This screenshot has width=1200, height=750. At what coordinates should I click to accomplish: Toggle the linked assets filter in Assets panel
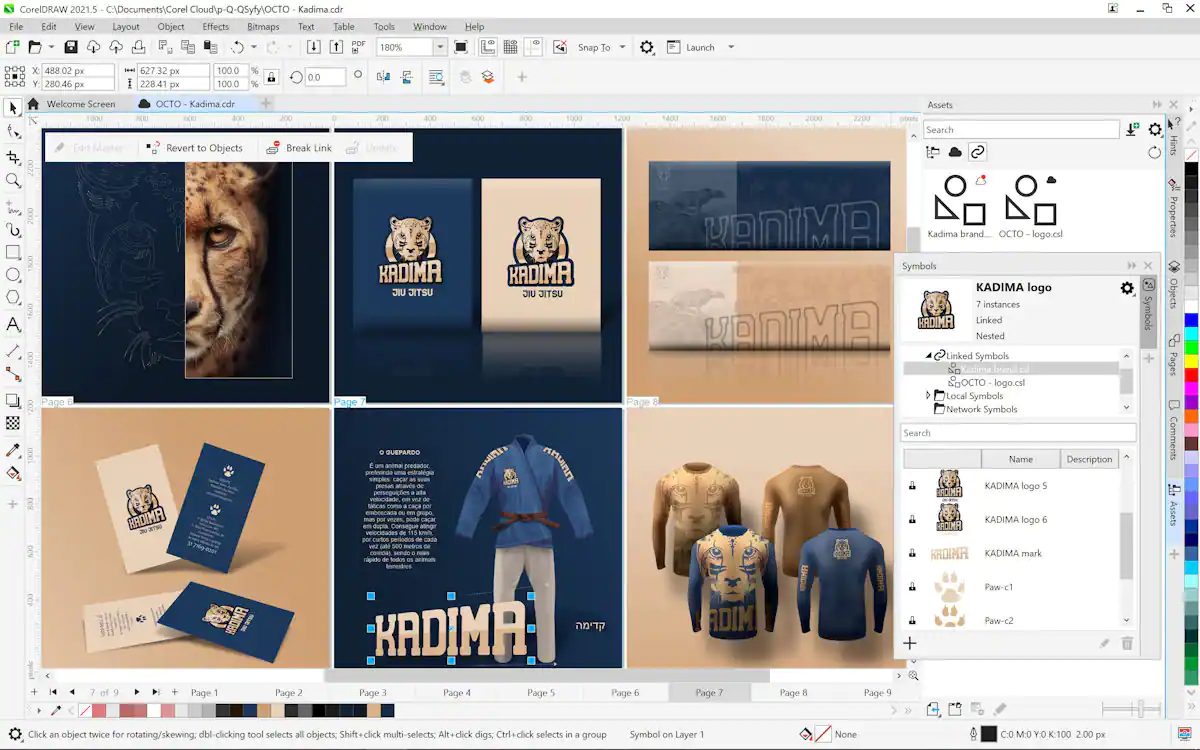tap(975, 152)
